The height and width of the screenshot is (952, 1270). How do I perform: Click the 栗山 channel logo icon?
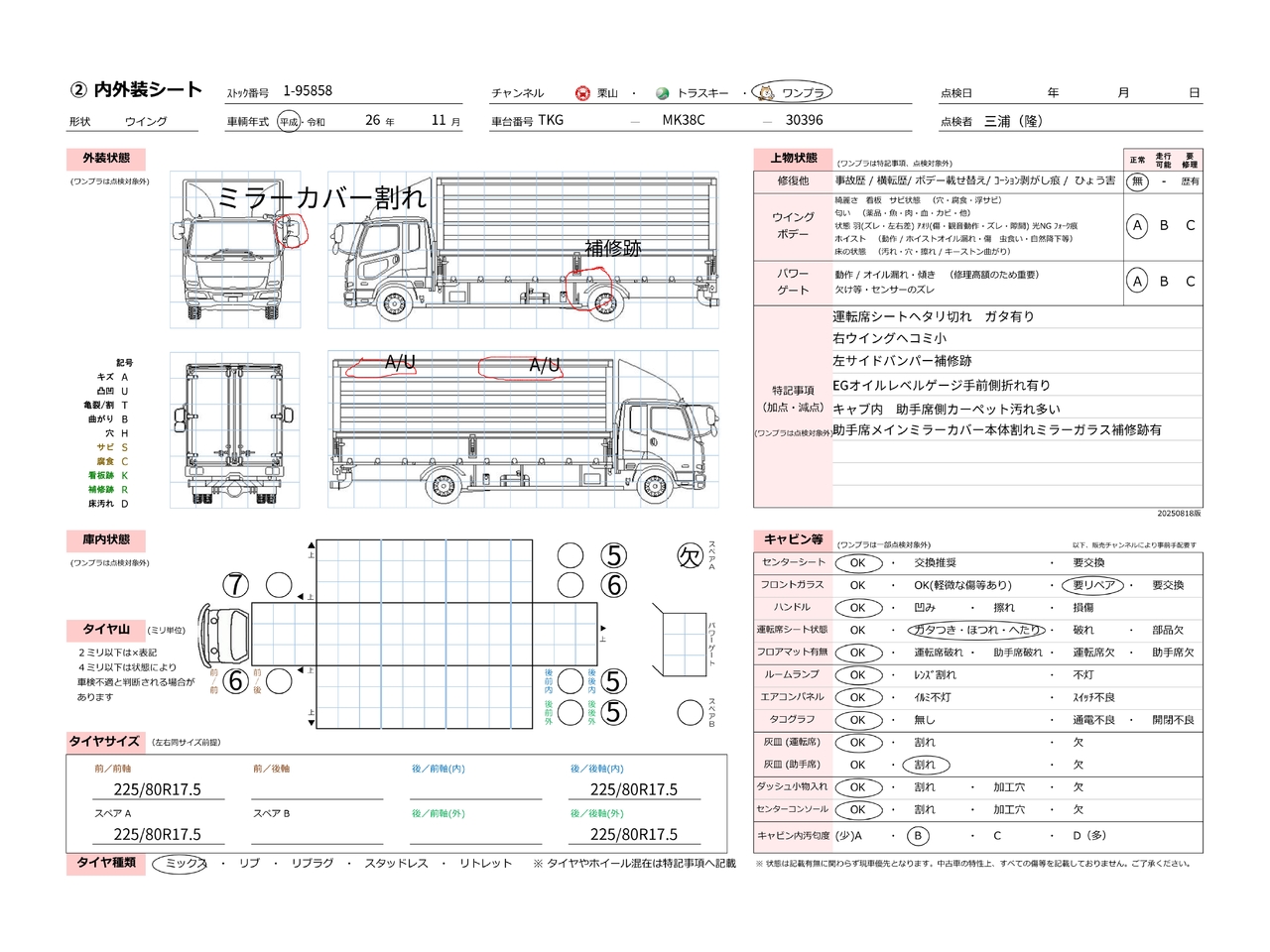pos(582,93)
